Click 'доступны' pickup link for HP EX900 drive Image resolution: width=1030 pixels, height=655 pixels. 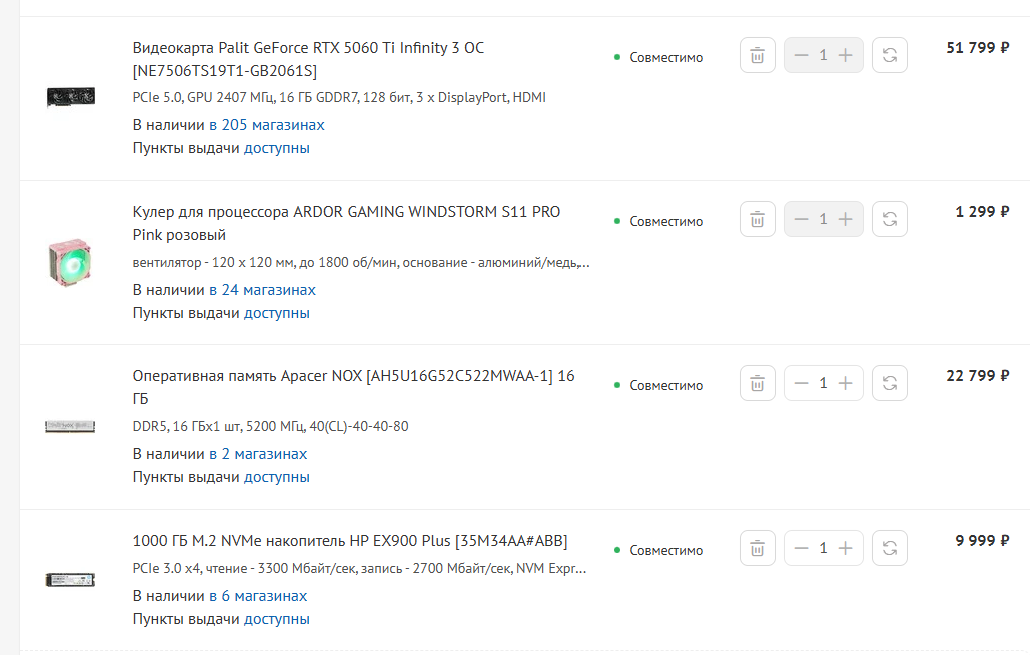pos(277,620)
